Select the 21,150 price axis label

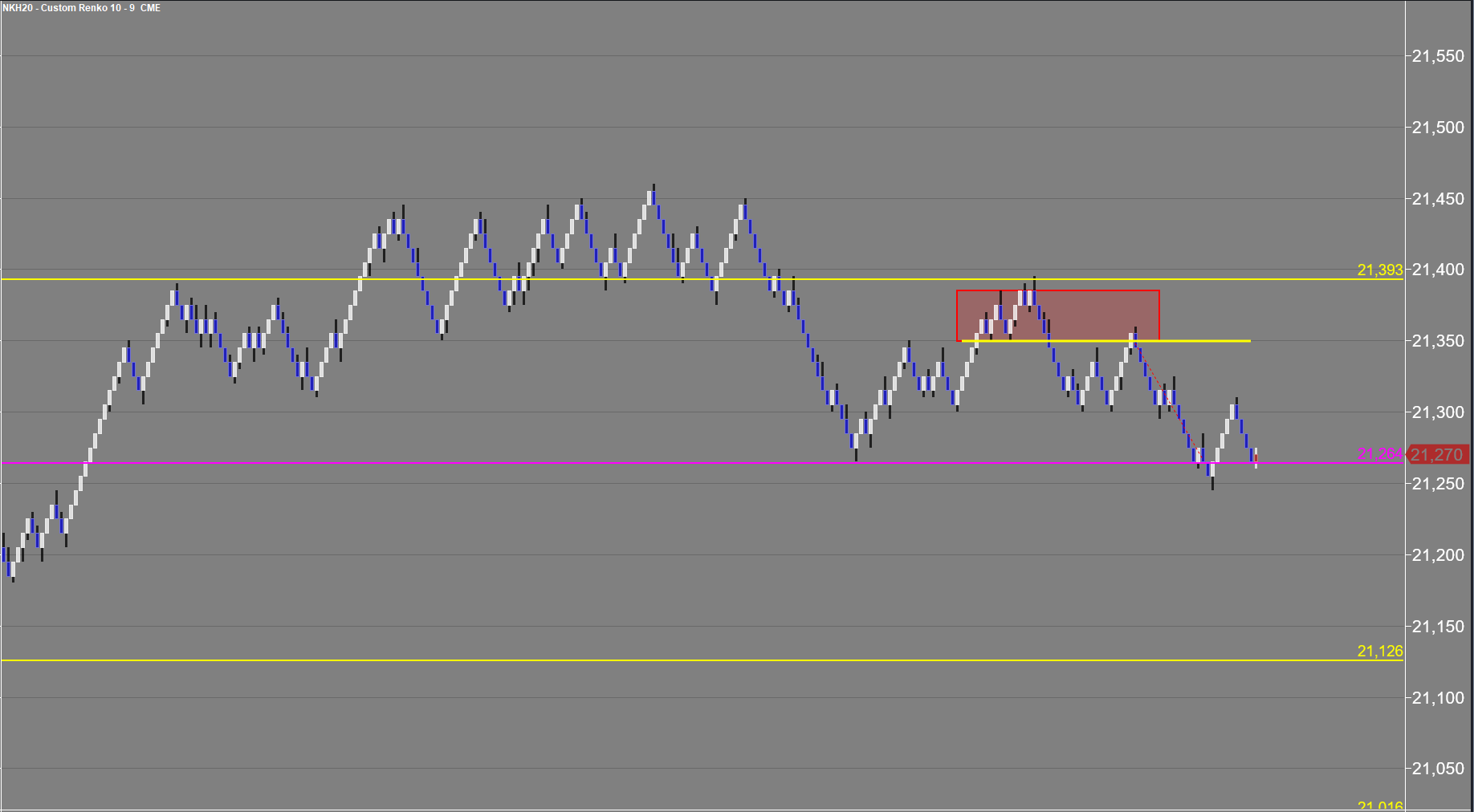point(1438,627)
